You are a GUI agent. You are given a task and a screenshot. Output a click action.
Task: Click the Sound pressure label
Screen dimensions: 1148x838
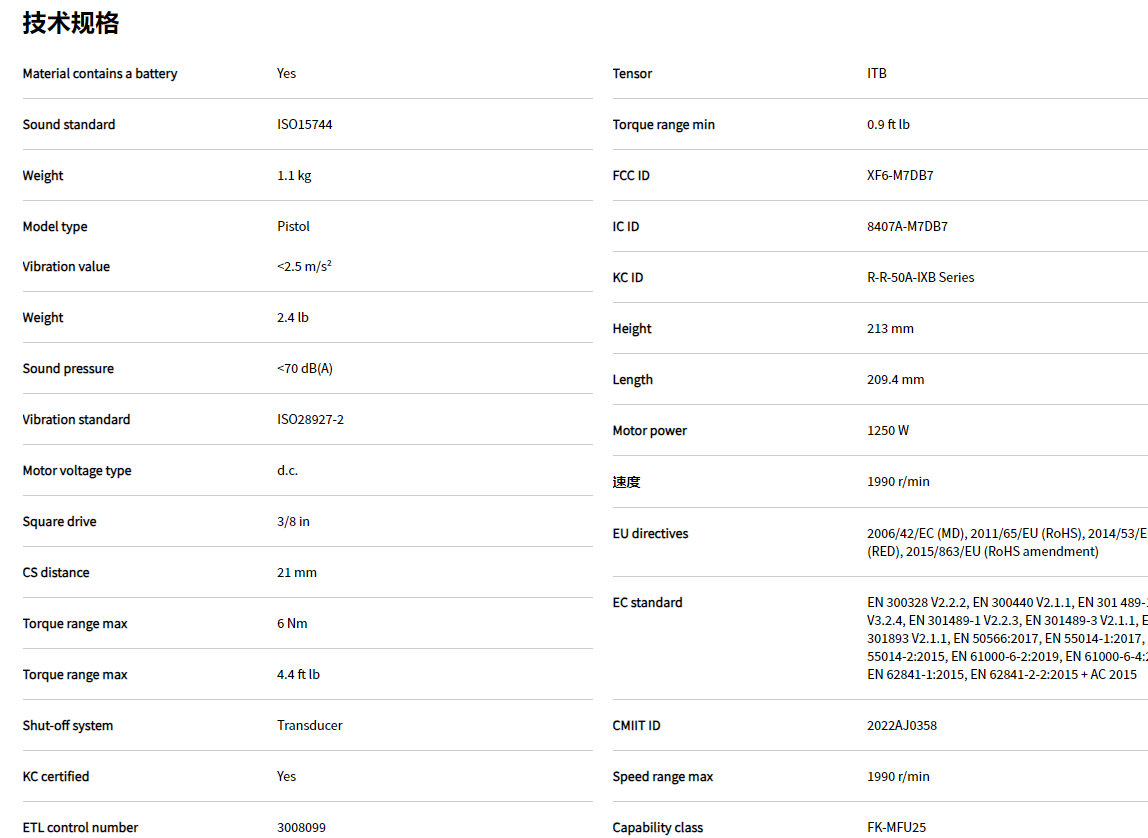(x=68, y=369)
